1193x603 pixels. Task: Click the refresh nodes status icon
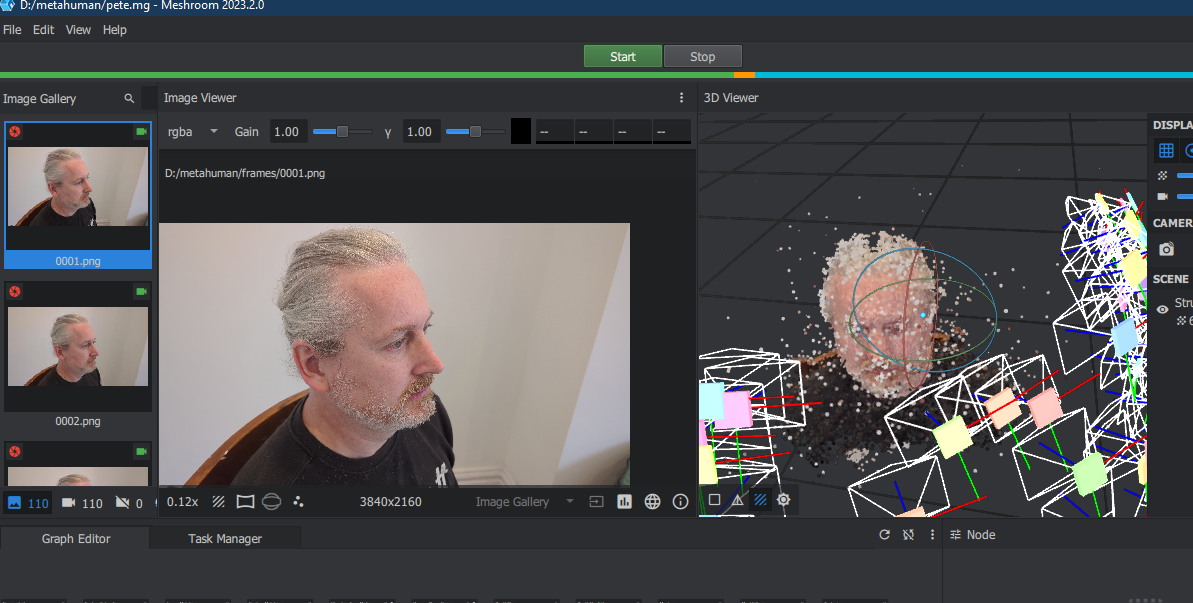coord(884,535)
